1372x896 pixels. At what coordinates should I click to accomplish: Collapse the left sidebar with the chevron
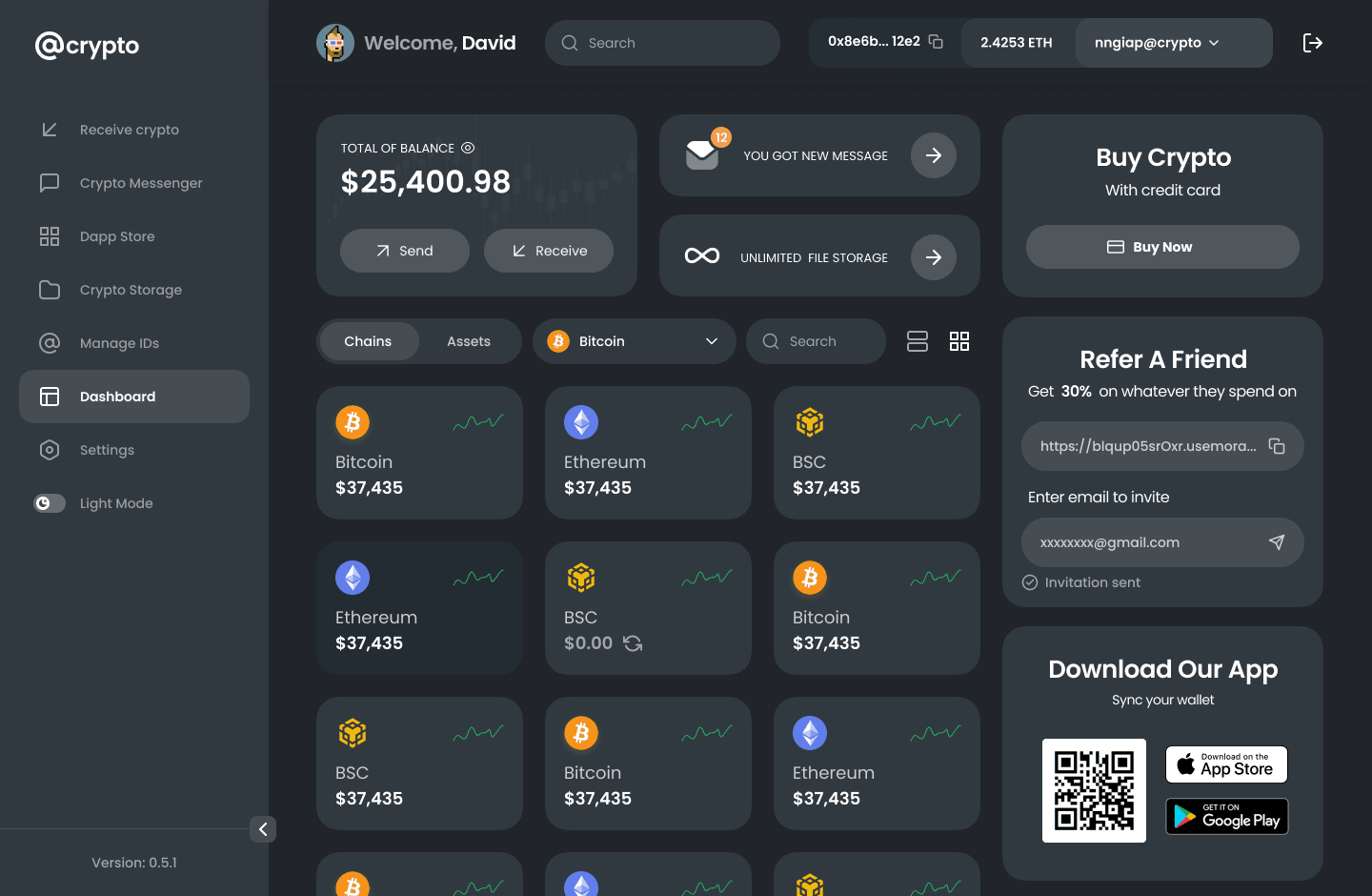(x=263, y=829)
